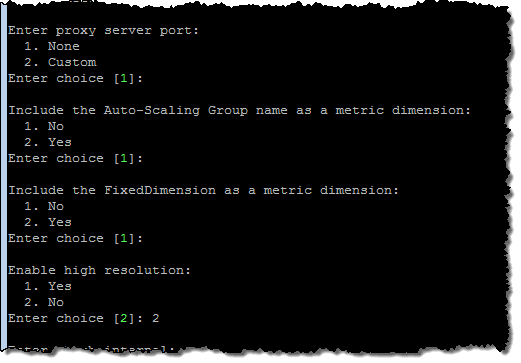Select '2. Yes' under FixedDimension question
The width and height of the screenshot is (521, 363).
pos(48,222)
